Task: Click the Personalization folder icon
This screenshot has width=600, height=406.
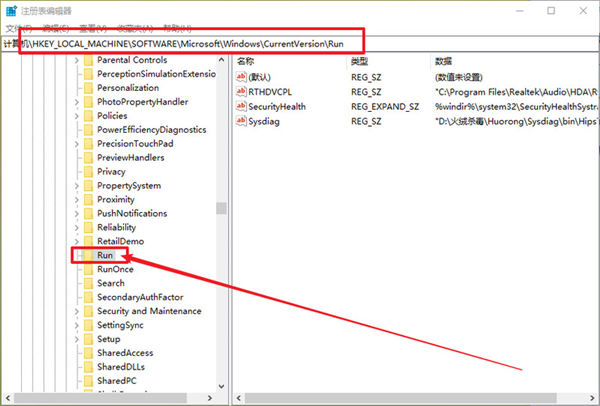Action: pyautogui.click(x=88, y=88)
